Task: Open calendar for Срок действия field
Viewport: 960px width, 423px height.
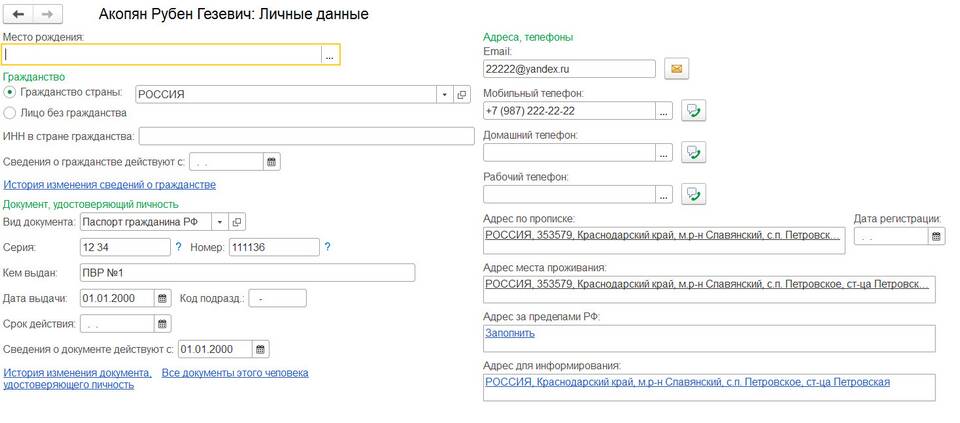Action: pos(162,324)
